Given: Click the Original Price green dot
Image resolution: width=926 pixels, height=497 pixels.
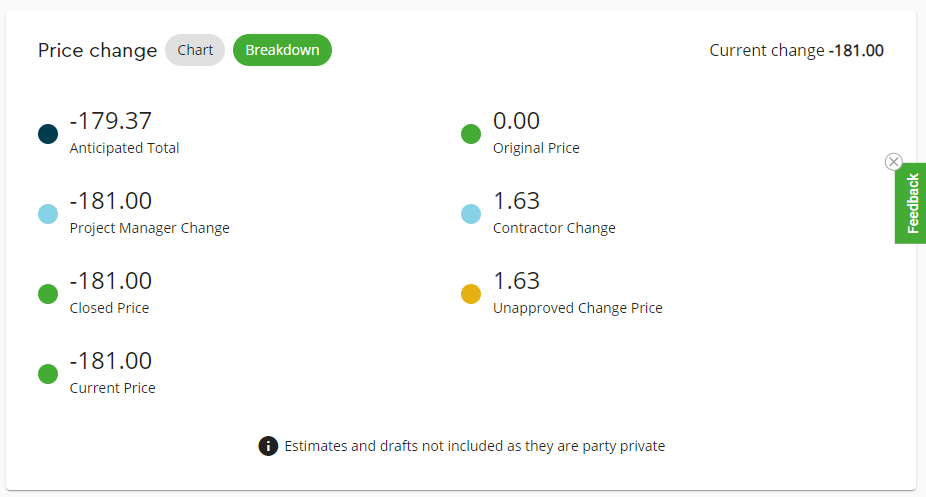Looking at the screenshot, I should (x=471, y=134).
